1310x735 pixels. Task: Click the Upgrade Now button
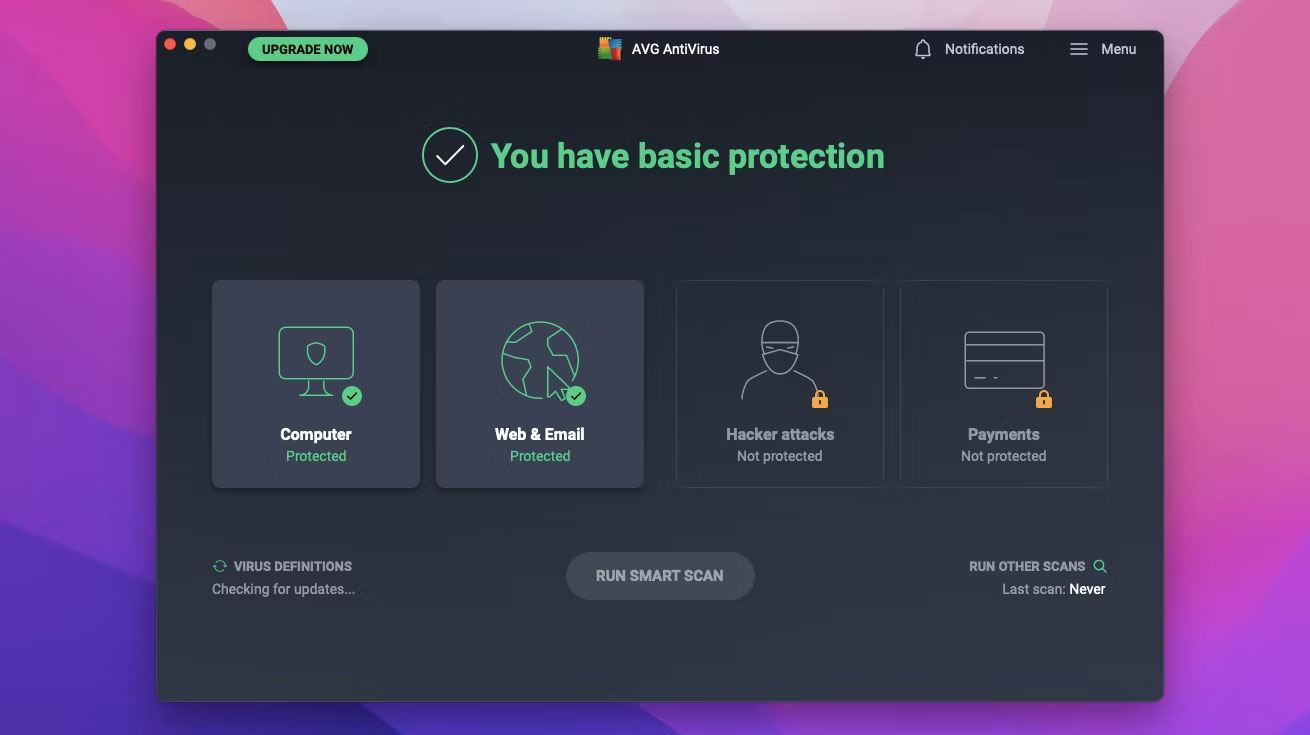(307, 48)
